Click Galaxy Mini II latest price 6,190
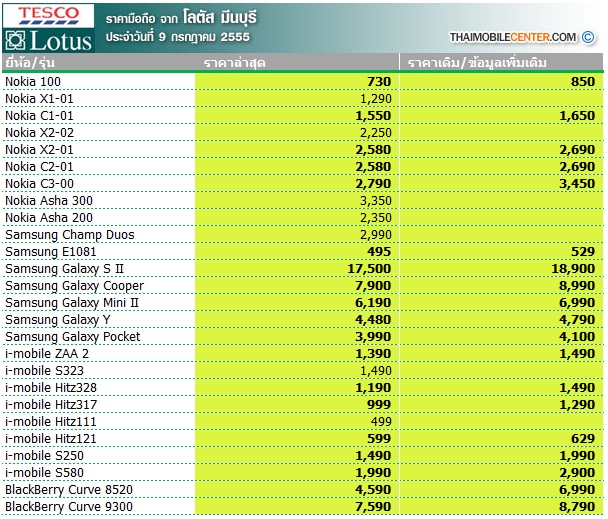This screenshot has width=608, height=519. 373,303
